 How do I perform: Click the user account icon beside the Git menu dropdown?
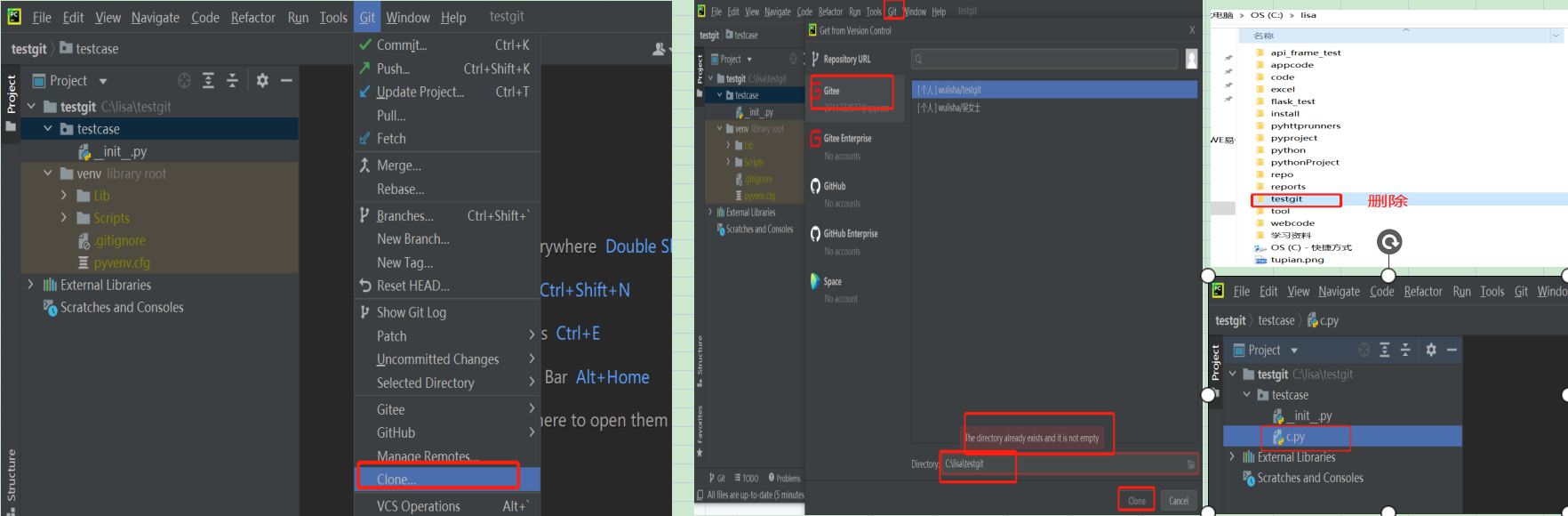point(660,49)
